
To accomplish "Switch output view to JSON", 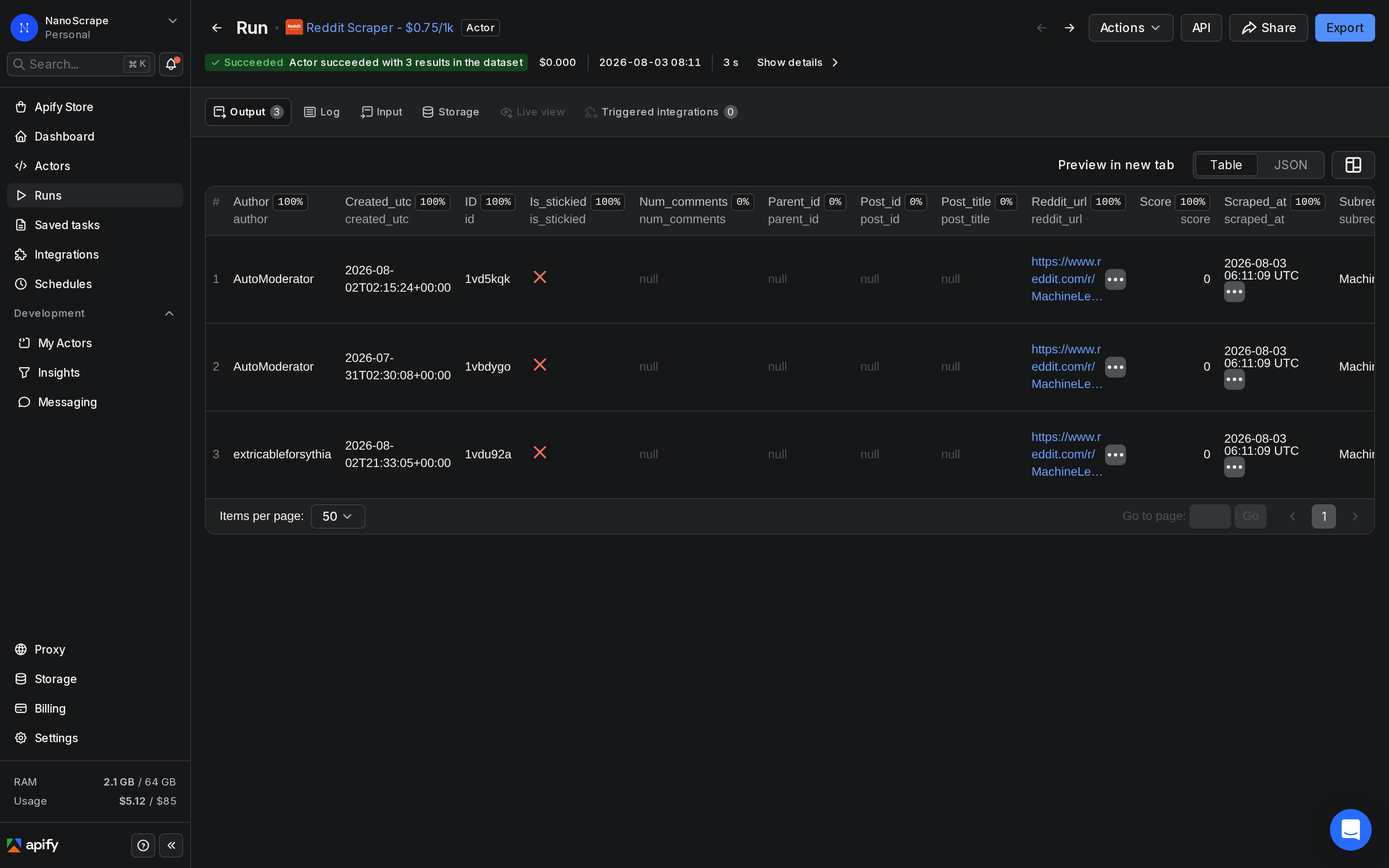I will [x=1290, y=165].
